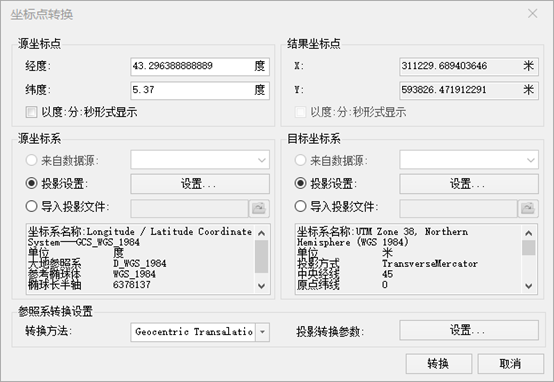Click '6378137' semi-major axis value
The image size is (554, 382).
(132, 284)
